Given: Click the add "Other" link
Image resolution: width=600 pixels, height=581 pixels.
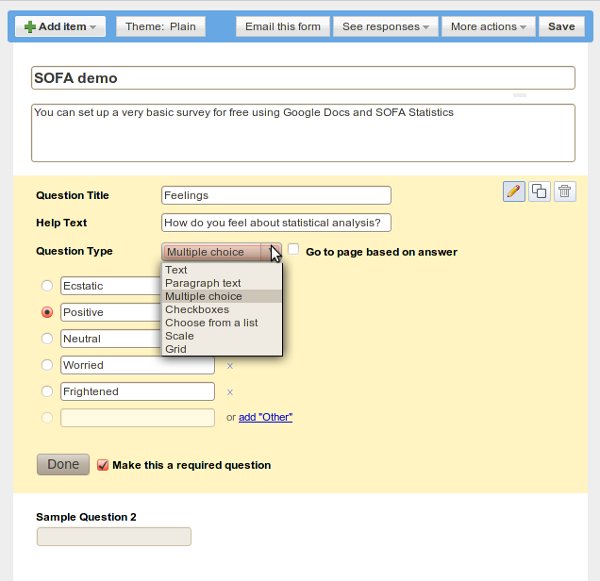Looking at the screenshot, I should (265, 417).
